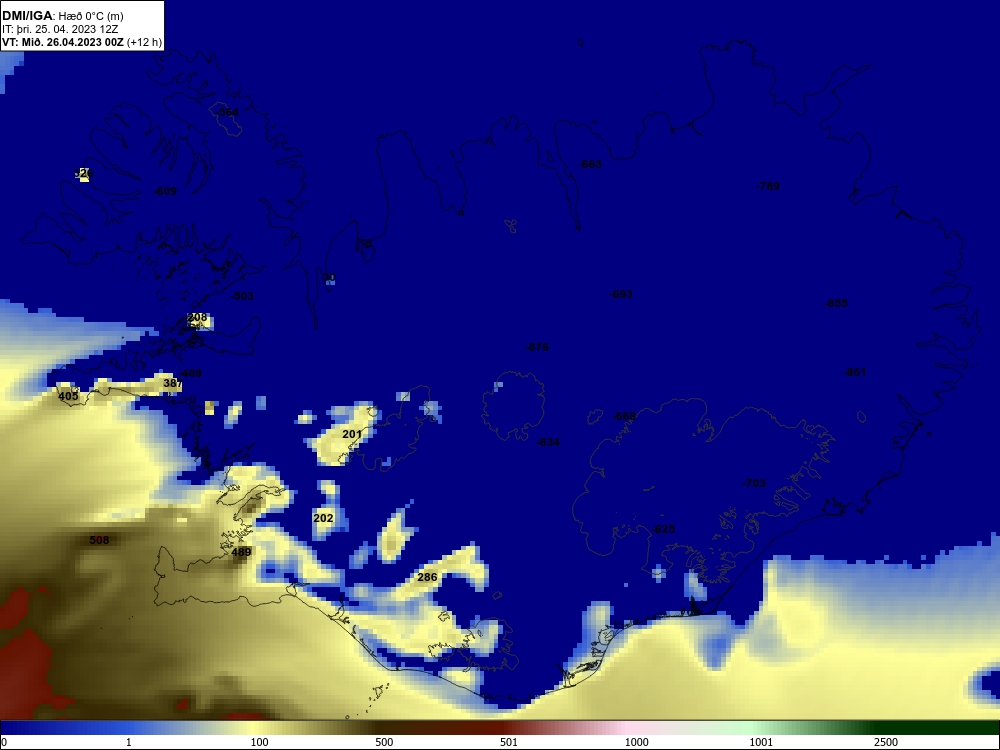The image size is (1000, 750).
Task: Click the initial time line "IT: þri. 25. 04. 2023 12Z"
Action: pos(60,29)
